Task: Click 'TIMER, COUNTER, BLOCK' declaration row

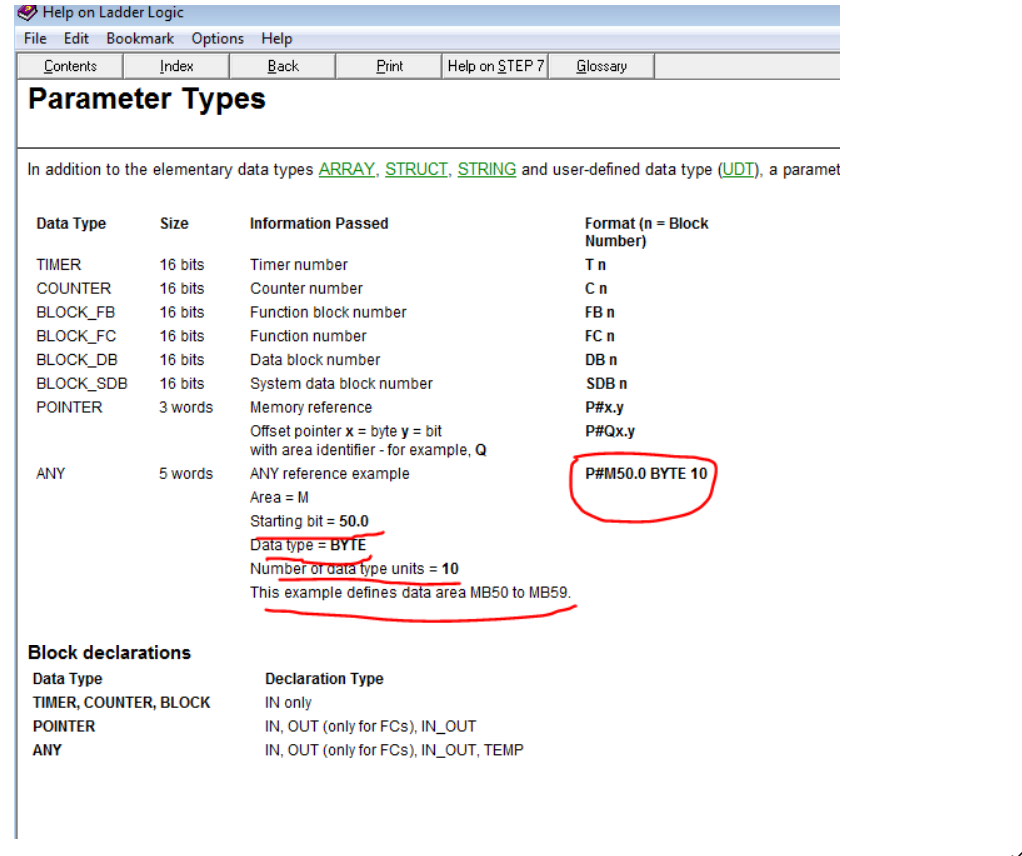Action: 122,702
